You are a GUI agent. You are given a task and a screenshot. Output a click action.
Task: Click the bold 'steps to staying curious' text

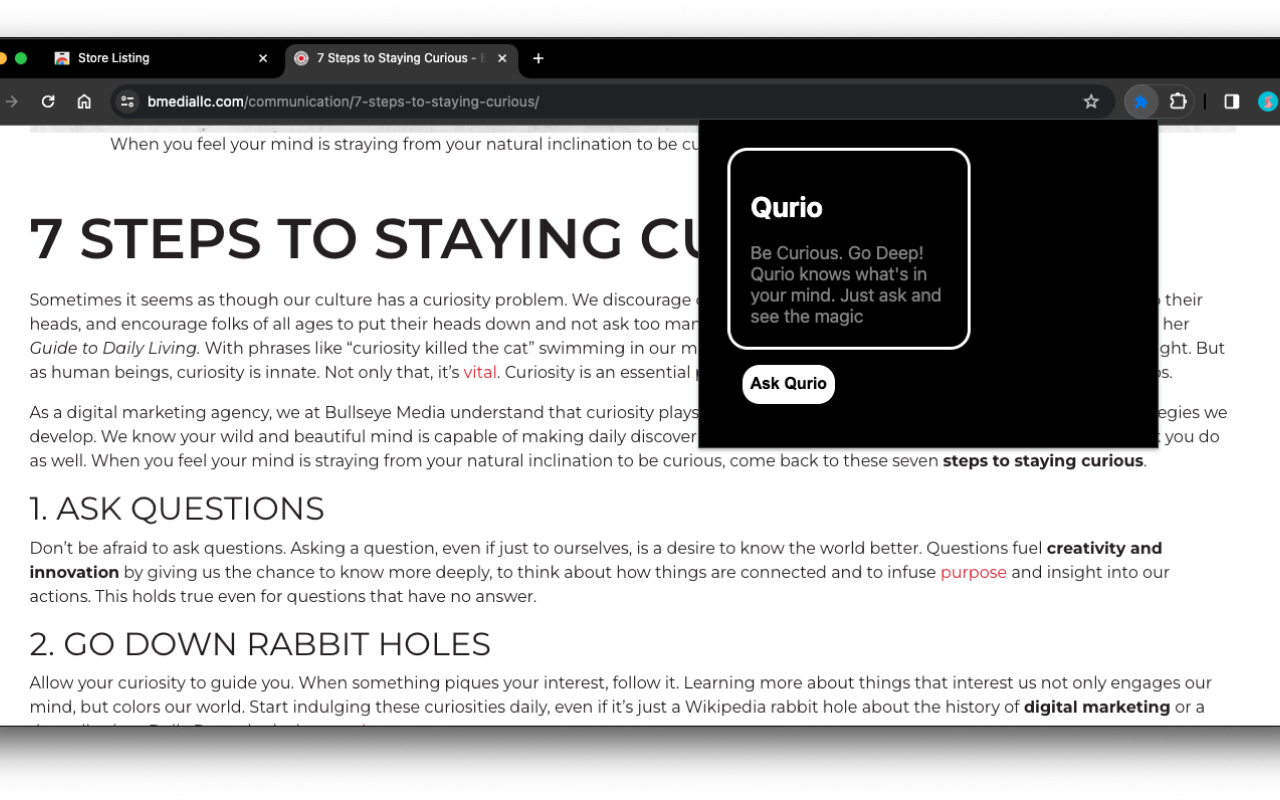(1043, 461)
